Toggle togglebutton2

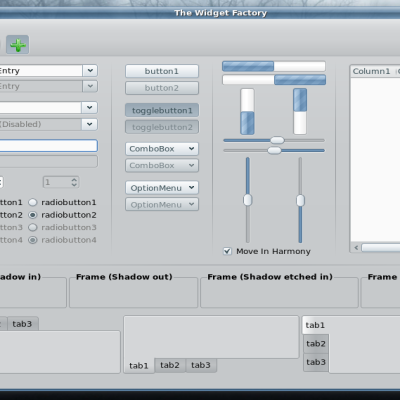pos(162,127)
